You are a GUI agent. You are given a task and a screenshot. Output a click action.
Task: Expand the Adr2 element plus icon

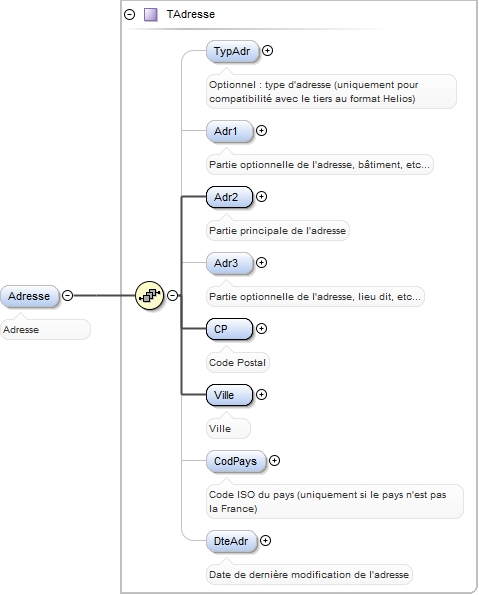coord(261,197)
